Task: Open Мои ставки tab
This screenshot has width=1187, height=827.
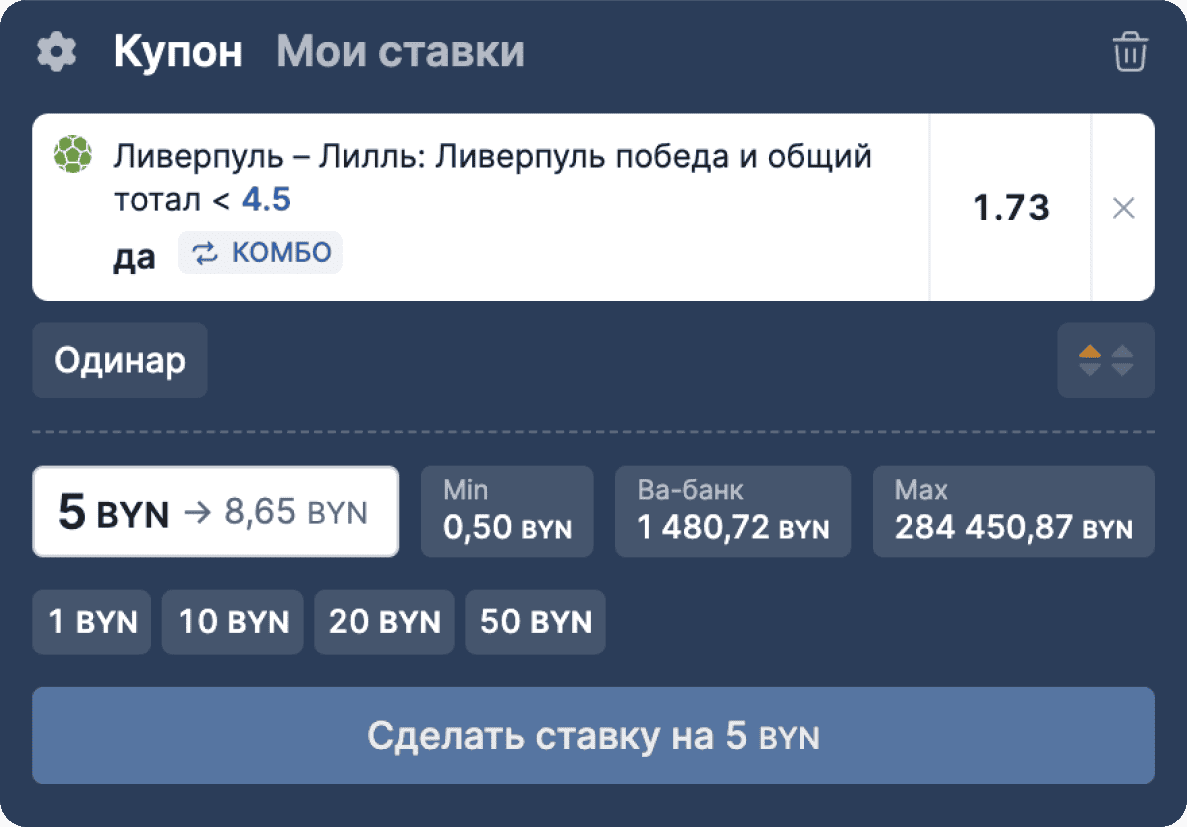Action: [400, 52]
